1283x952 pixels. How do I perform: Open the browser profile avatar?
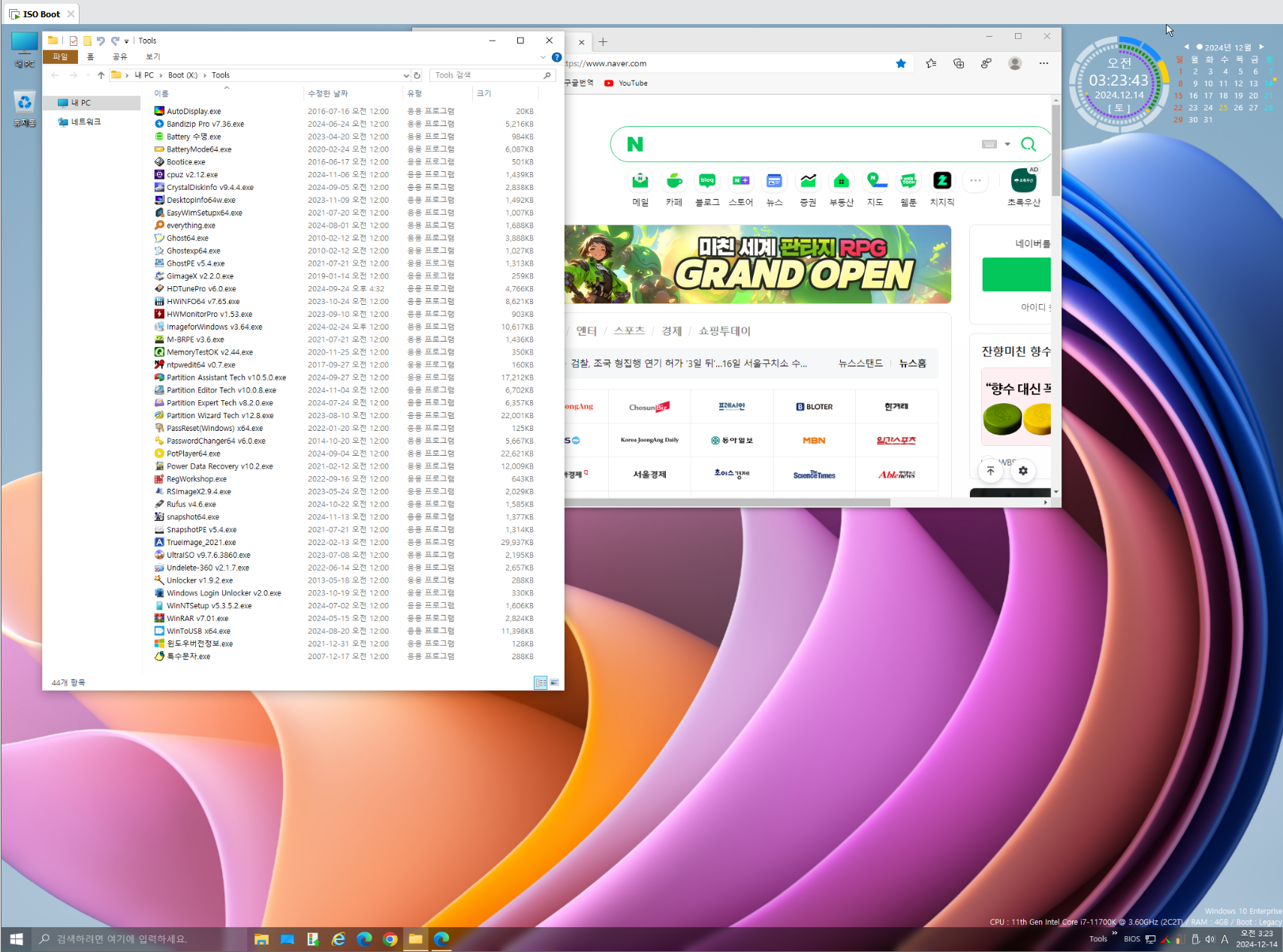1015,63
